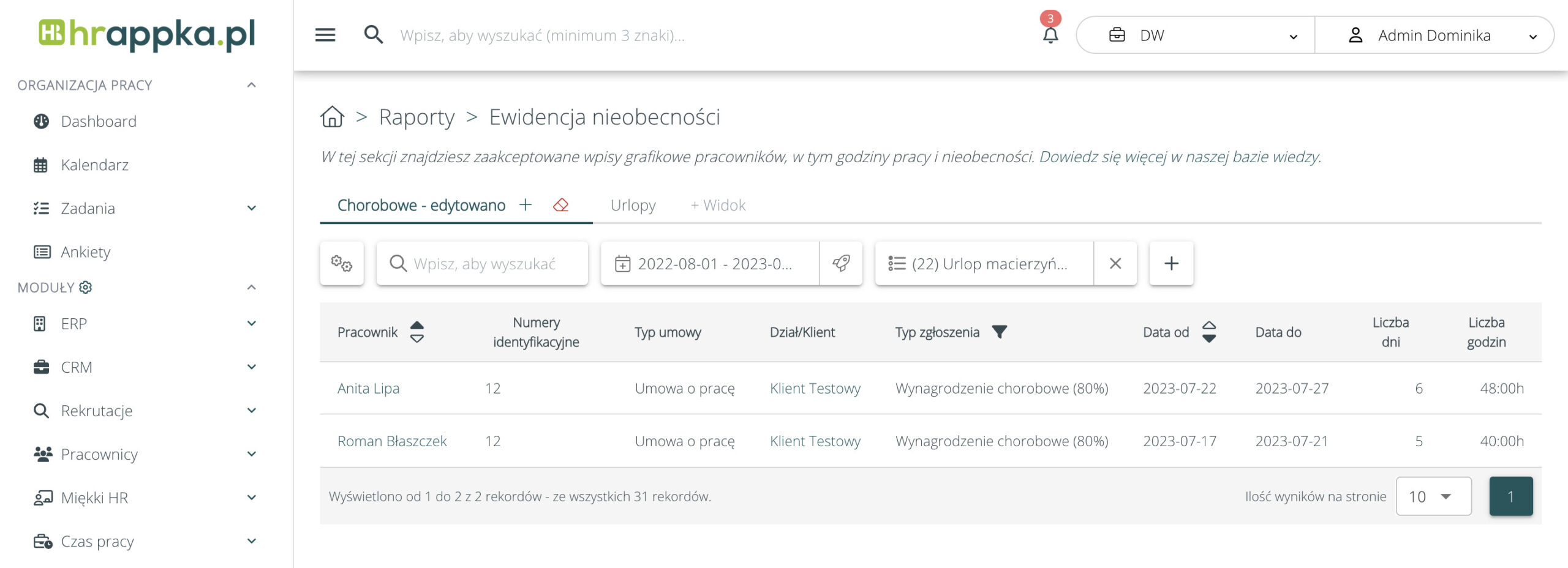Screen dimensions: 1568x568
Task: Click the table search input field
Action: (x=484, y=263)
